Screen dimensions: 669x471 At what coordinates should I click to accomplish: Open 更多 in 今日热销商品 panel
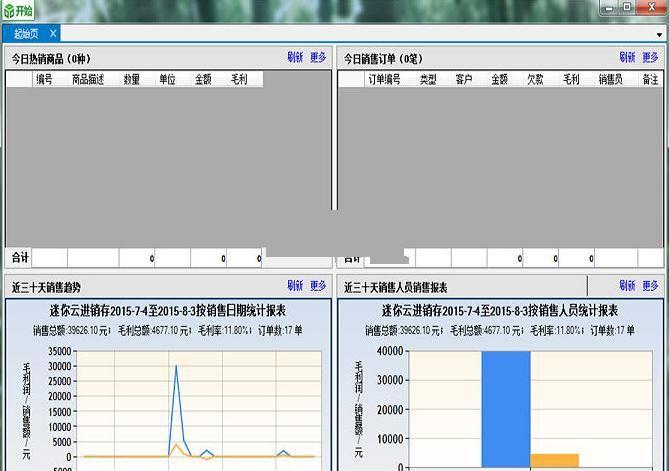[318, 57]
